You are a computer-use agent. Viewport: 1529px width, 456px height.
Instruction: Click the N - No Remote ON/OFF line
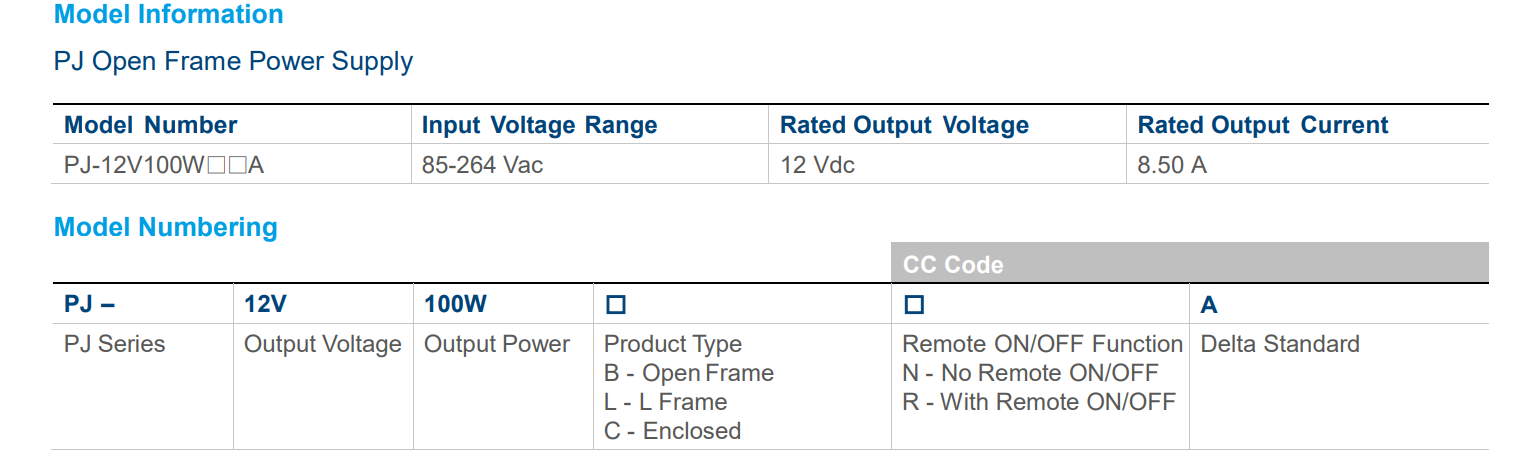coord(1030,374)
